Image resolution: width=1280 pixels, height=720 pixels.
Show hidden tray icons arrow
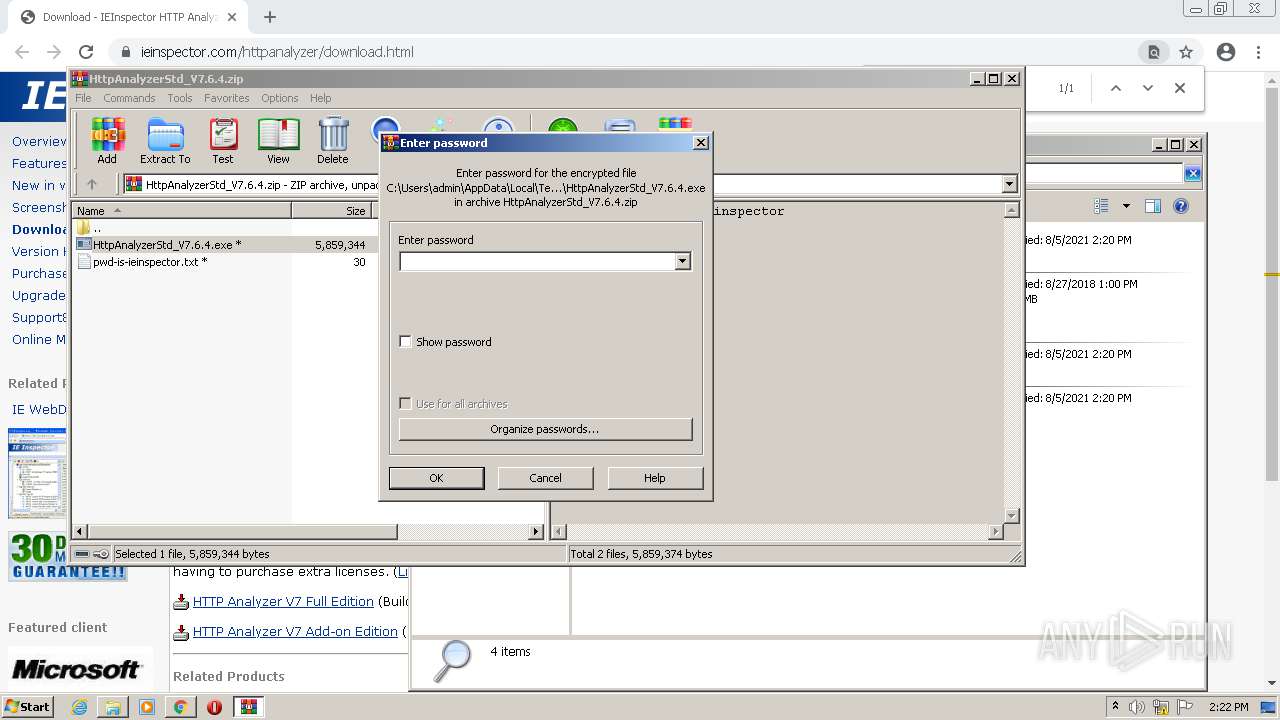click(x=1115, y=707)
